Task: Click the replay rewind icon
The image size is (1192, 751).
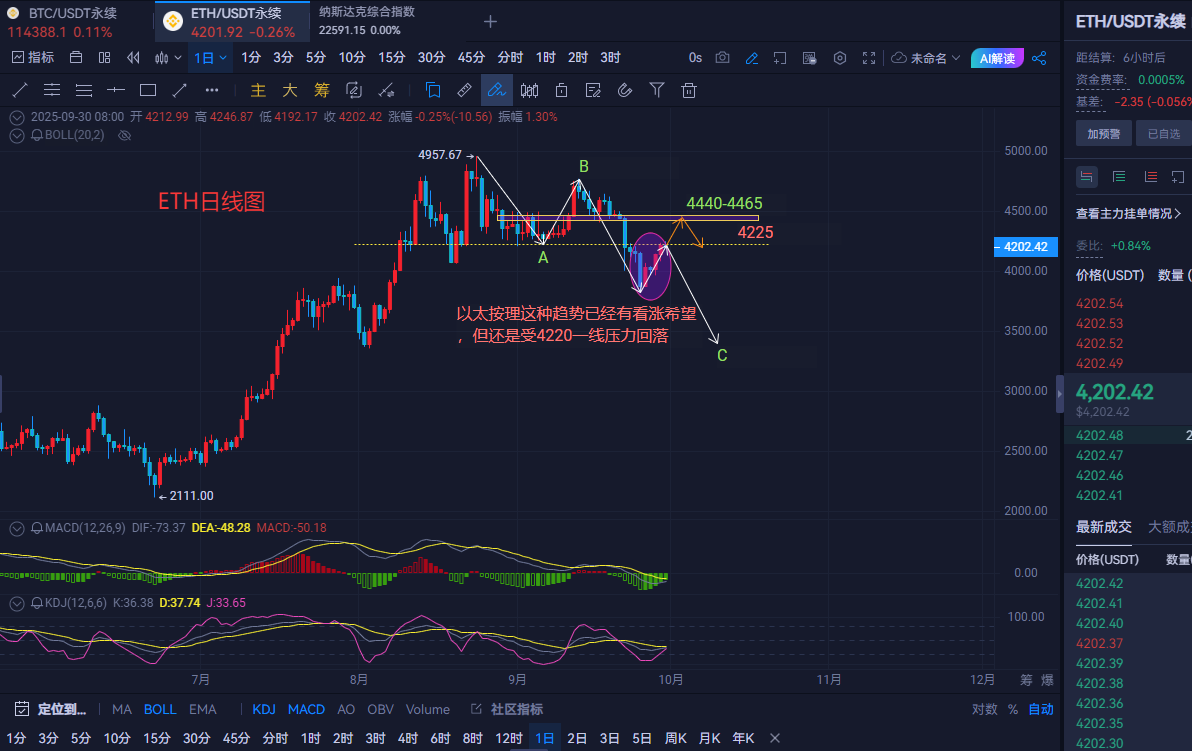Action: point(134,58)
